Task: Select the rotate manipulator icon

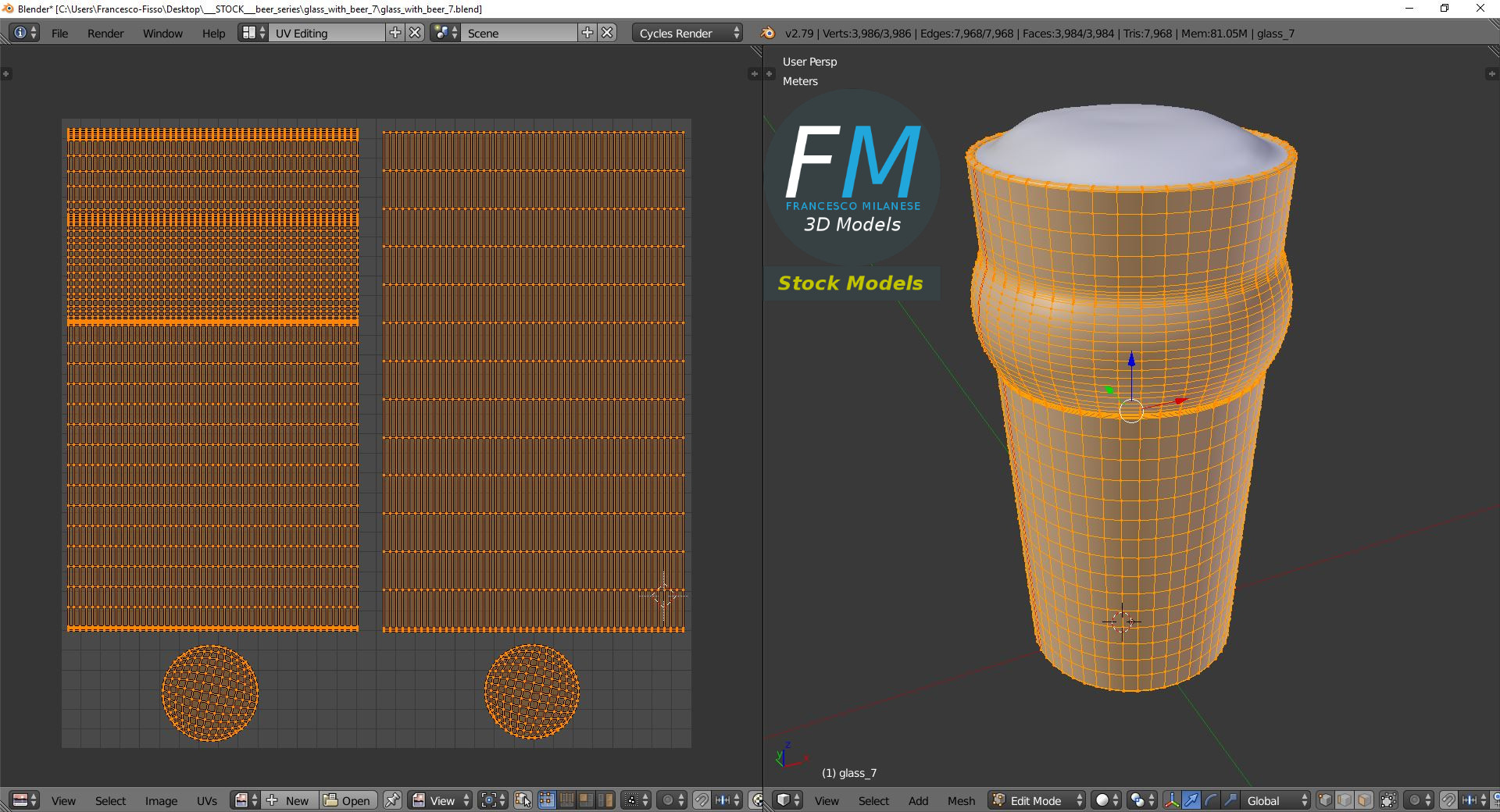Action: pyautogui.click(x=1211, y=800)
